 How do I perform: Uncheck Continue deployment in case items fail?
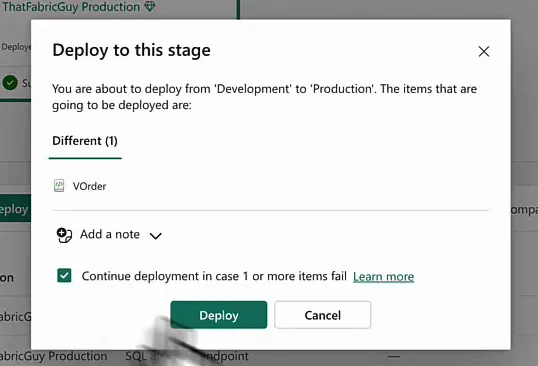(64, 275)
